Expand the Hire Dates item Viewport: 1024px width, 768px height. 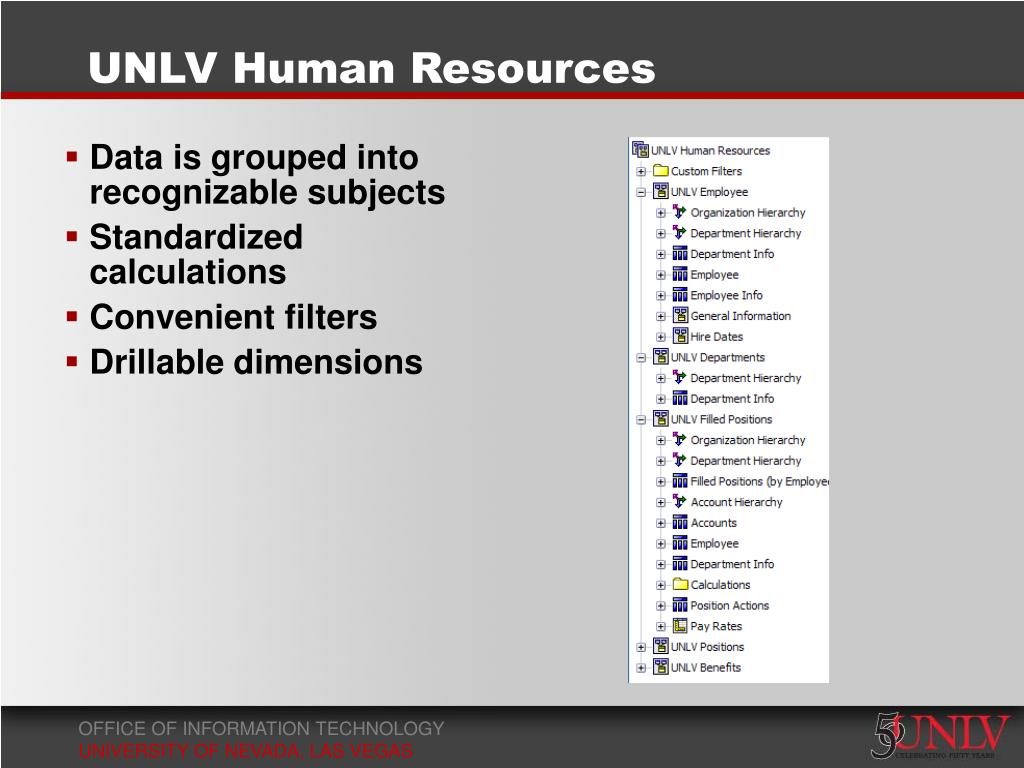coord(661,338)
